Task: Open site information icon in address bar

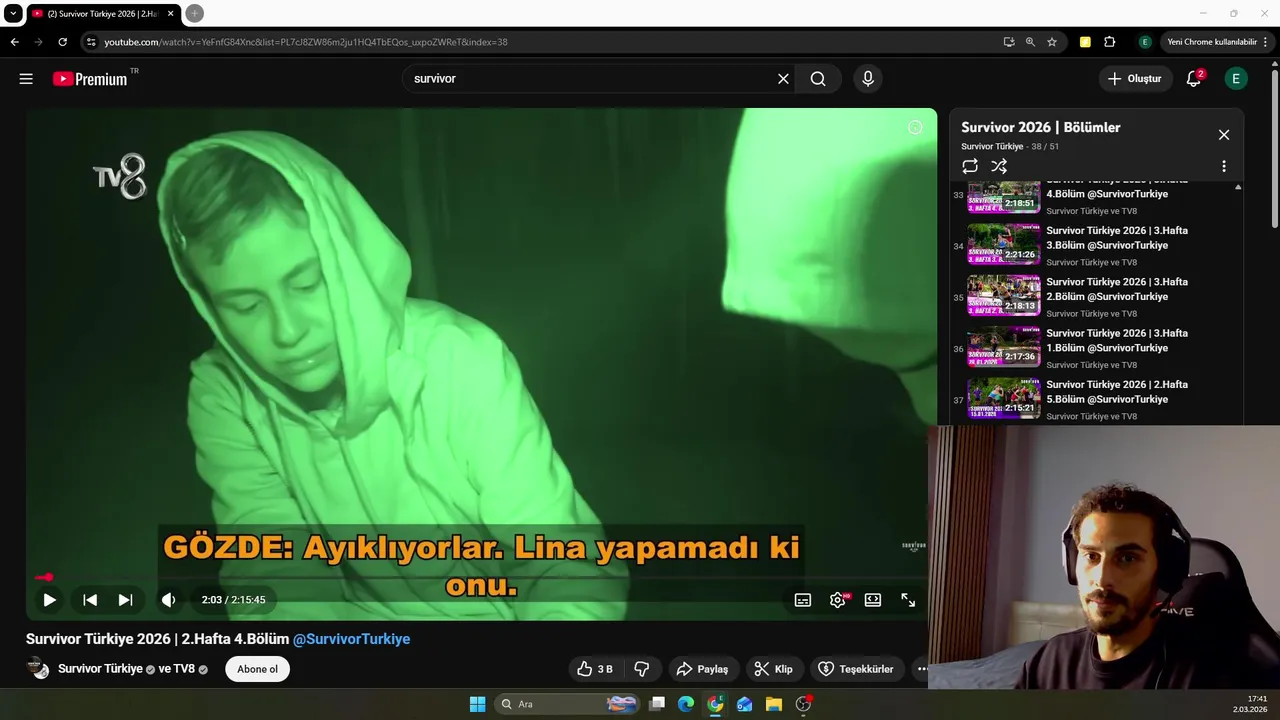Action: (91, 42)
